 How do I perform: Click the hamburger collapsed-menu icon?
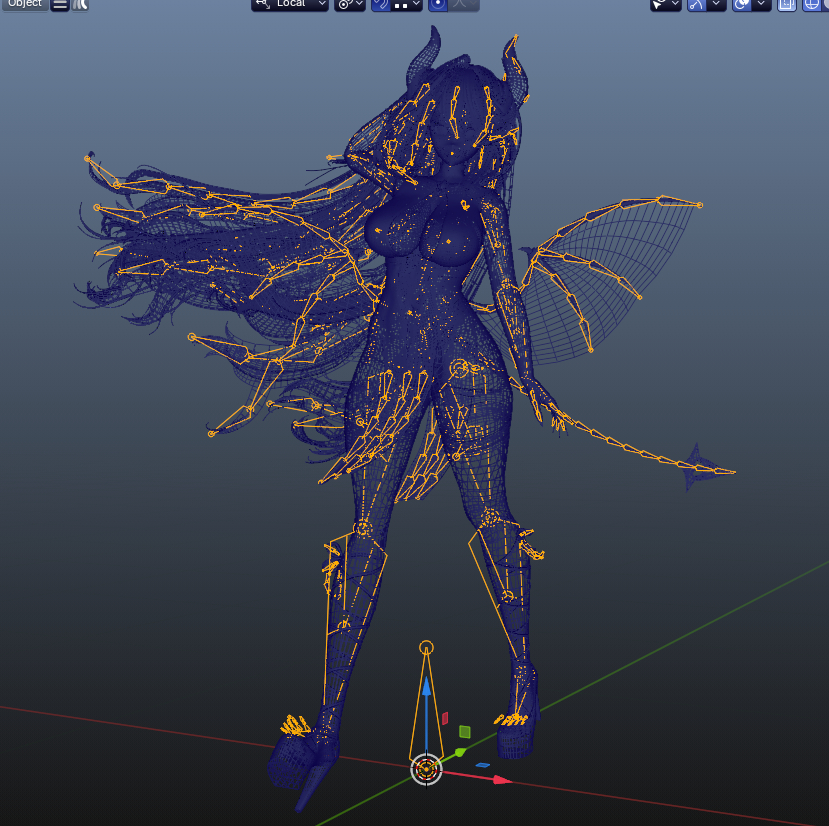pos(60,4)
